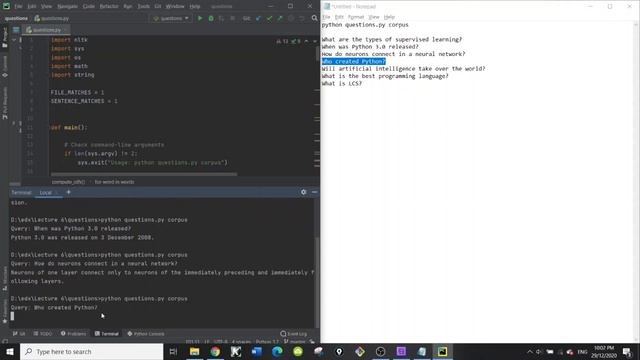Start debugging with the green bug icon
The width and height of the screenshot is (640, 360).
coord(211,18)
